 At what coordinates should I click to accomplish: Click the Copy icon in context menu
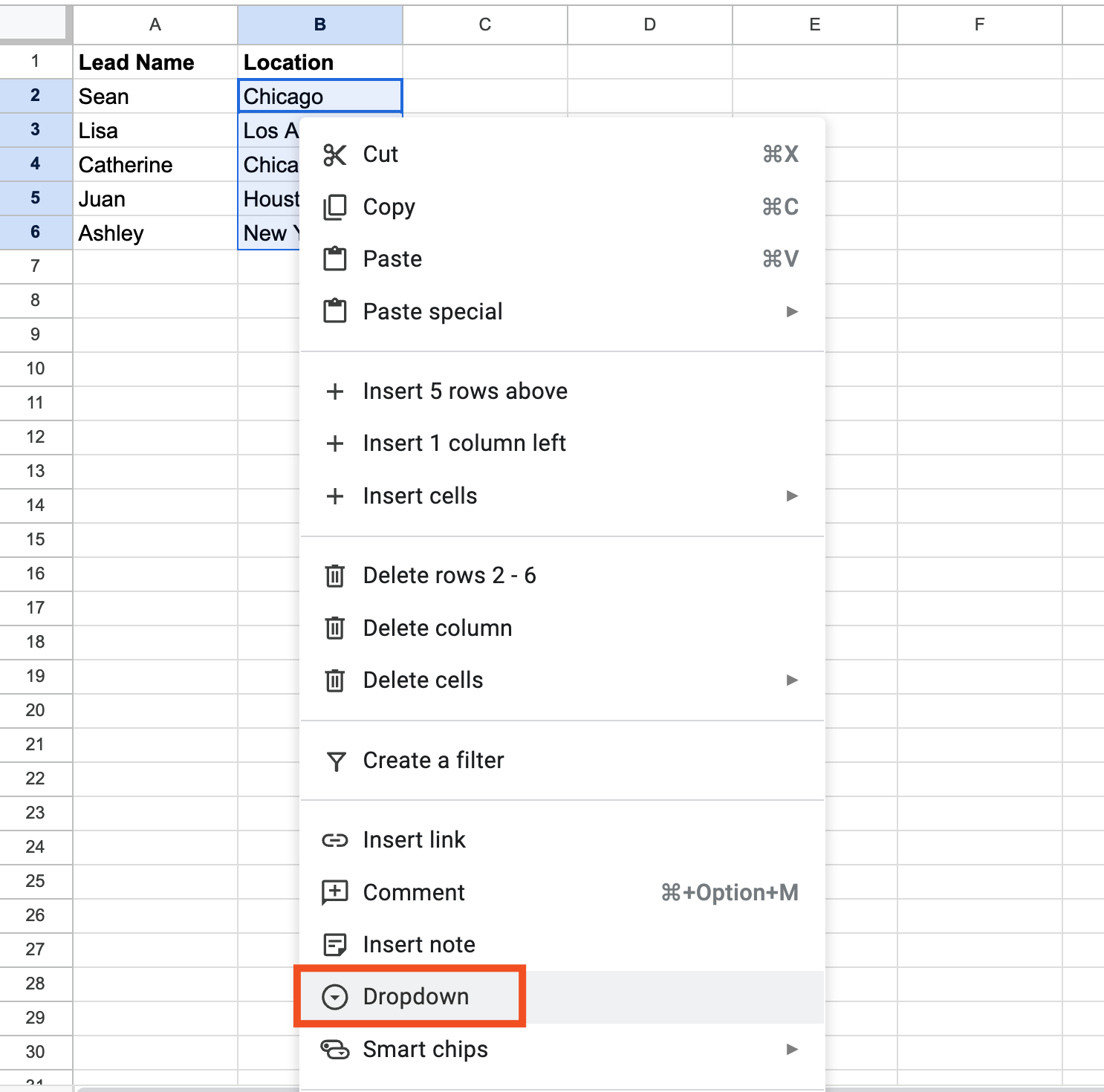pyautogui.click(x=335, y=207)
